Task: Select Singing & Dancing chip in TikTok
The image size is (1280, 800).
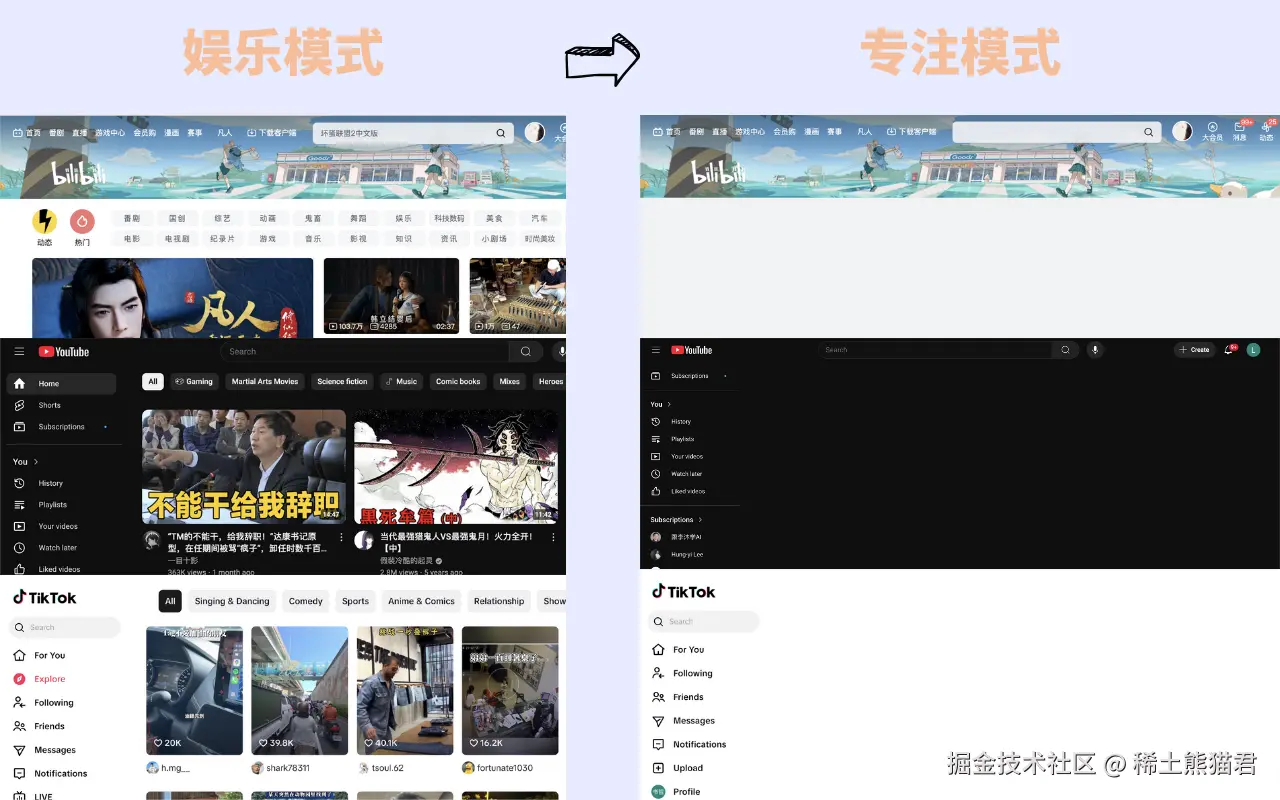Action: pos(232,601)
